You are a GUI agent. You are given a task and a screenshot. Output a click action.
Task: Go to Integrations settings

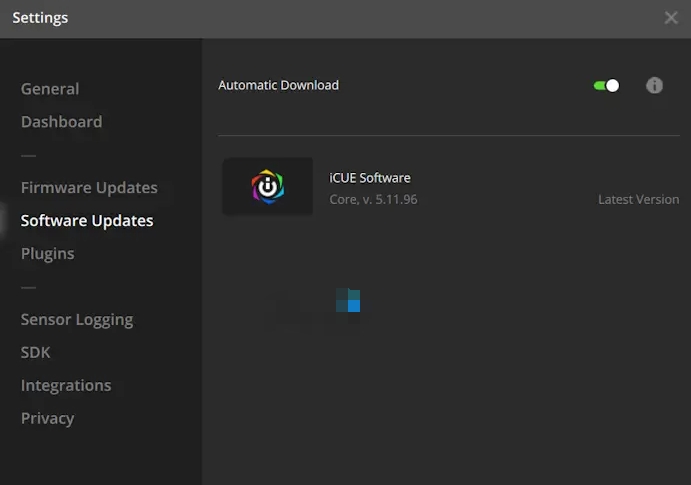[66, 386]
